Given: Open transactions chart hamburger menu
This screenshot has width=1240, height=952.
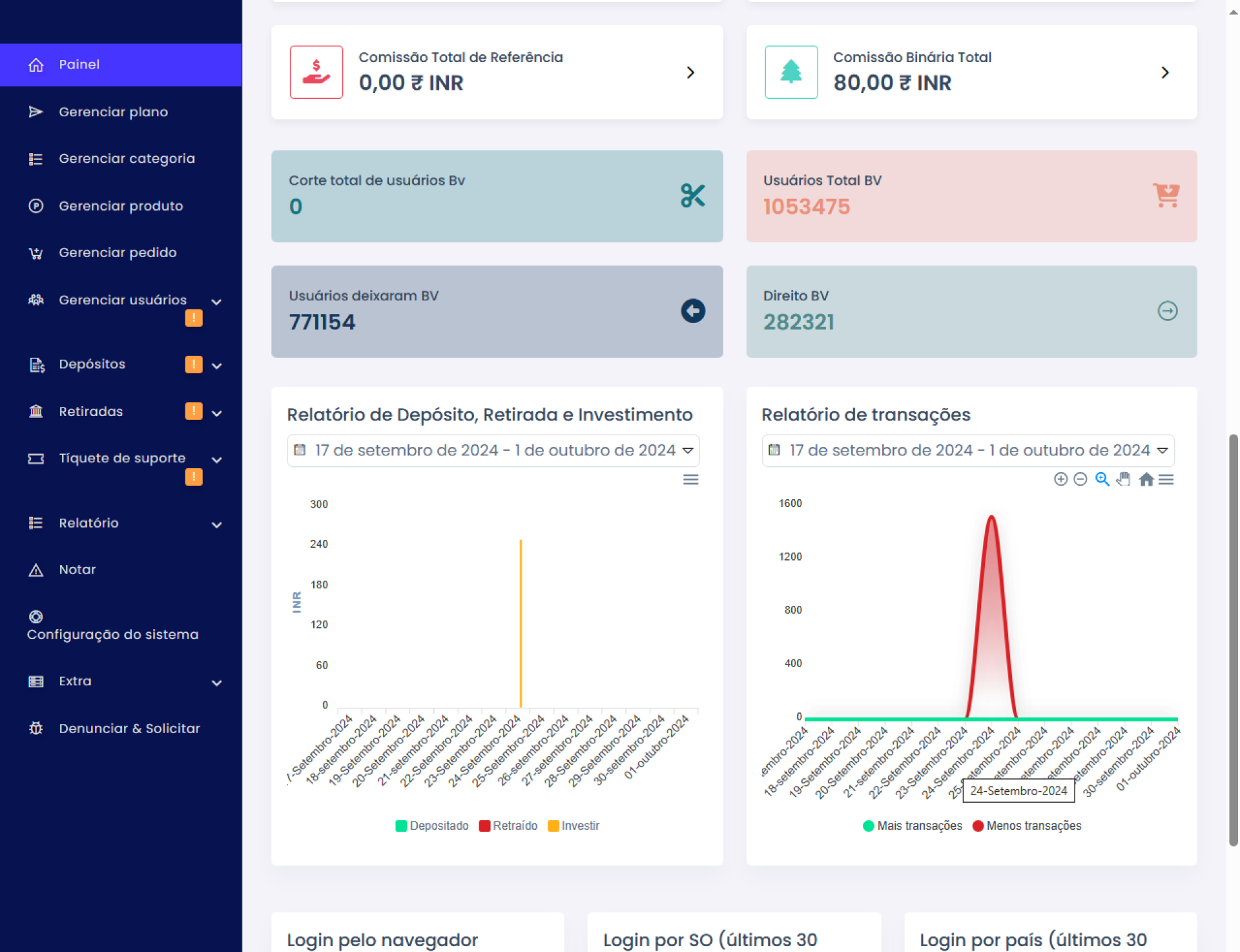Looking at the screenshot, I should [1166, 479].
